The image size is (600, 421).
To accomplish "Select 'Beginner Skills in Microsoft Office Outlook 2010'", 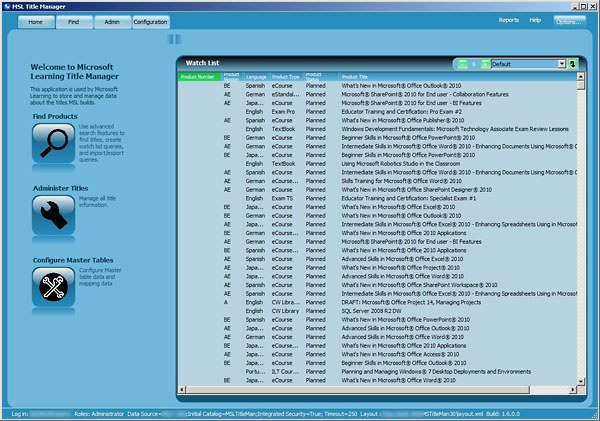I will 378,363.
